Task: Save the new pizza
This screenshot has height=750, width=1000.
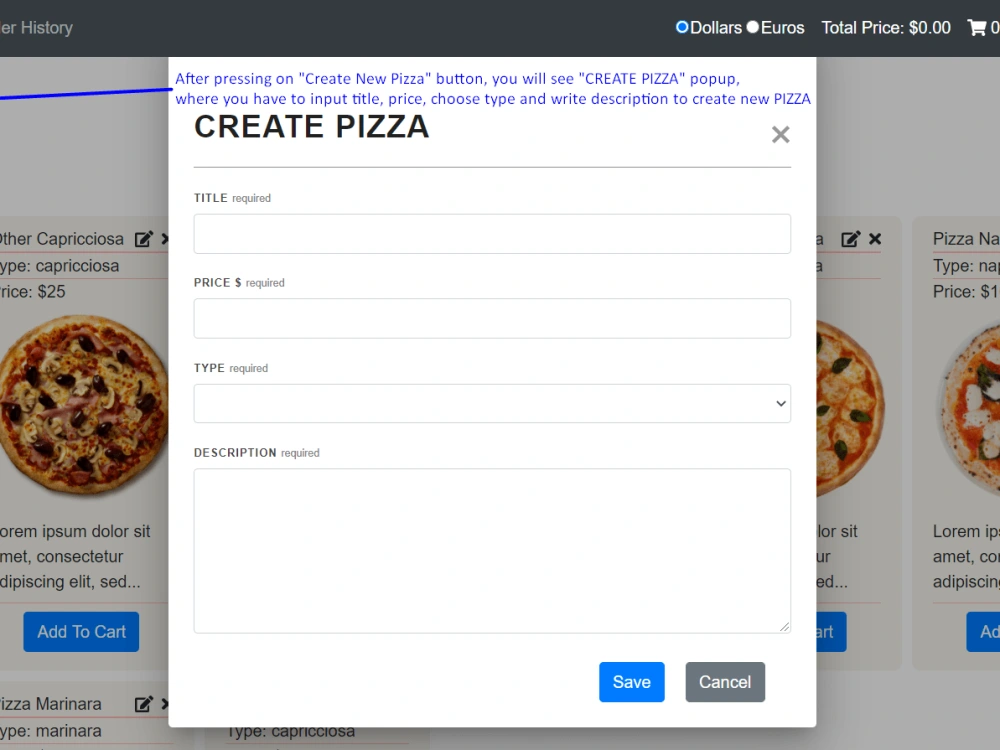Action: point(631,682)
